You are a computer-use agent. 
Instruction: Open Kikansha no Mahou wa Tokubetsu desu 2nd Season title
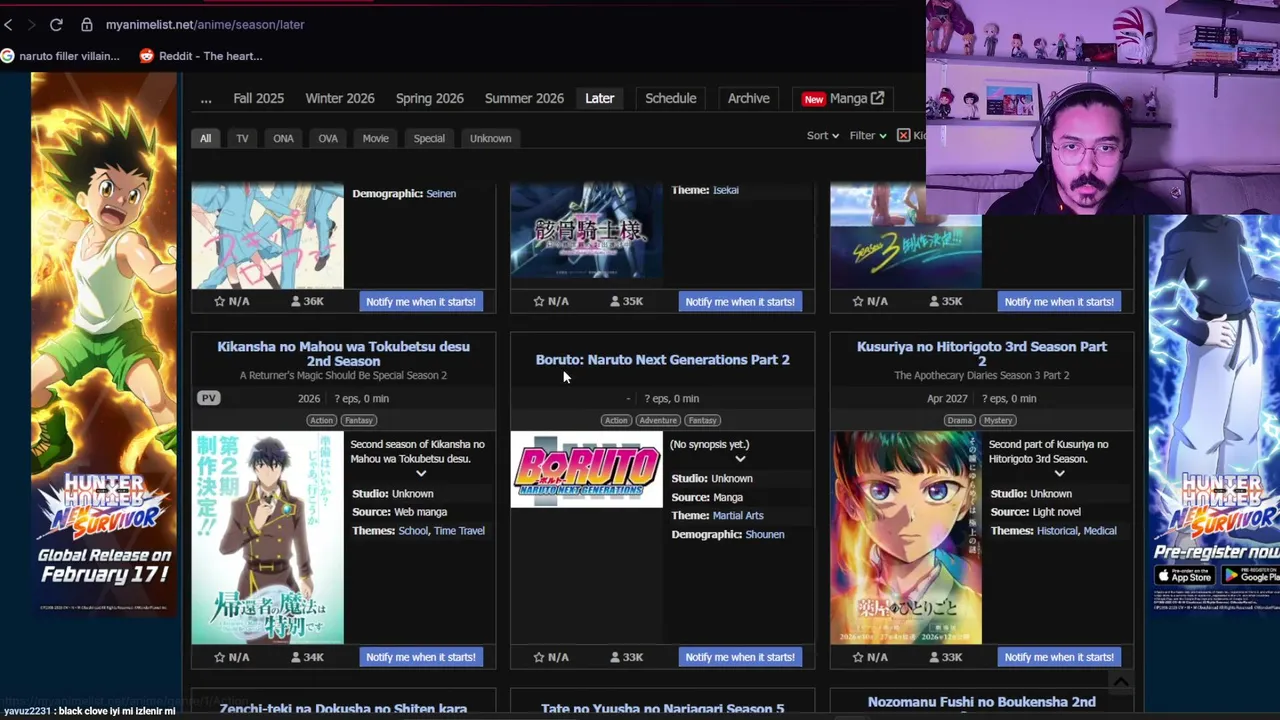(343, 354)
